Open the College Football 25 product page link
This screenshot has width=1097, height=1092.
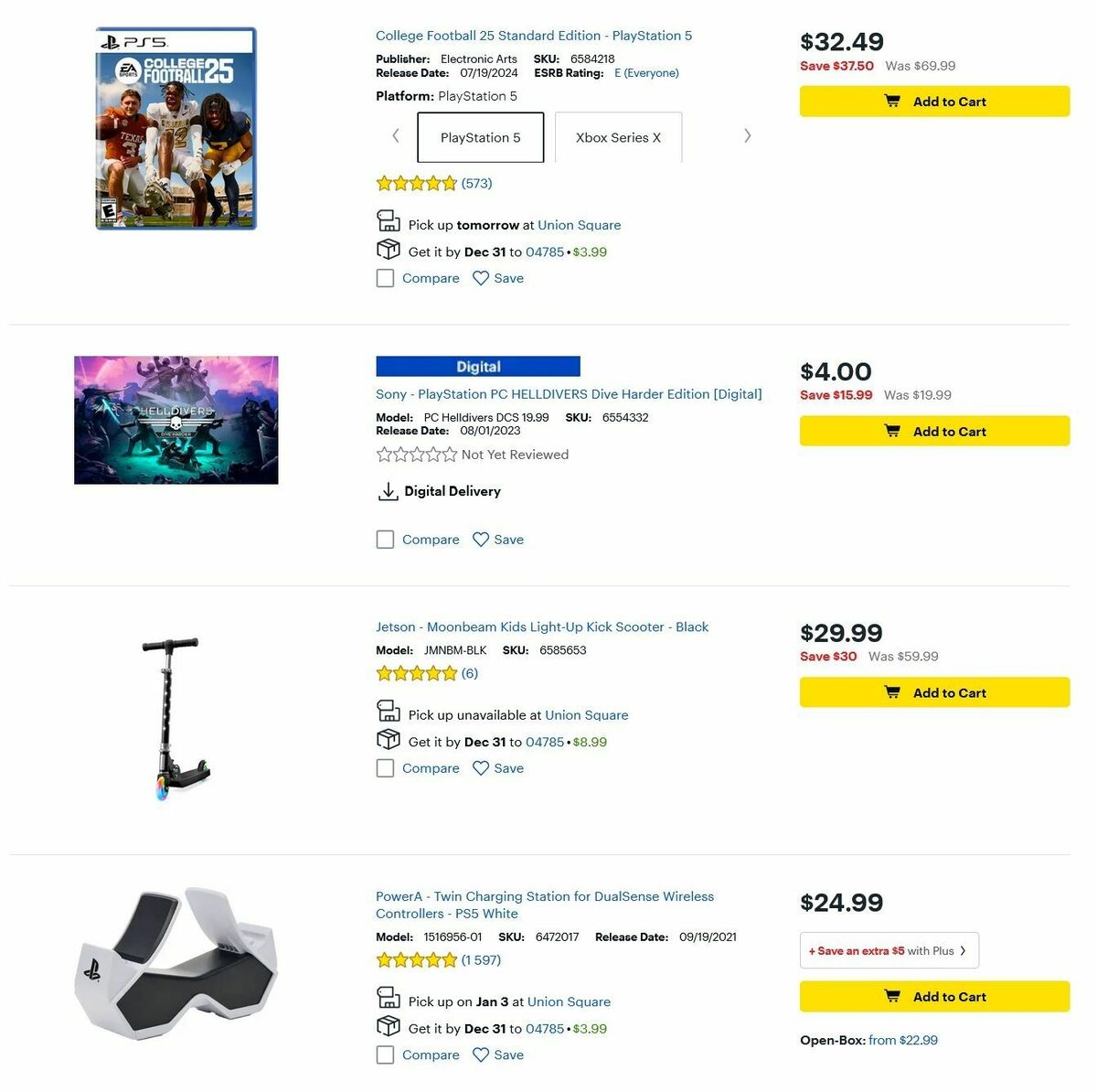point(534,35)
